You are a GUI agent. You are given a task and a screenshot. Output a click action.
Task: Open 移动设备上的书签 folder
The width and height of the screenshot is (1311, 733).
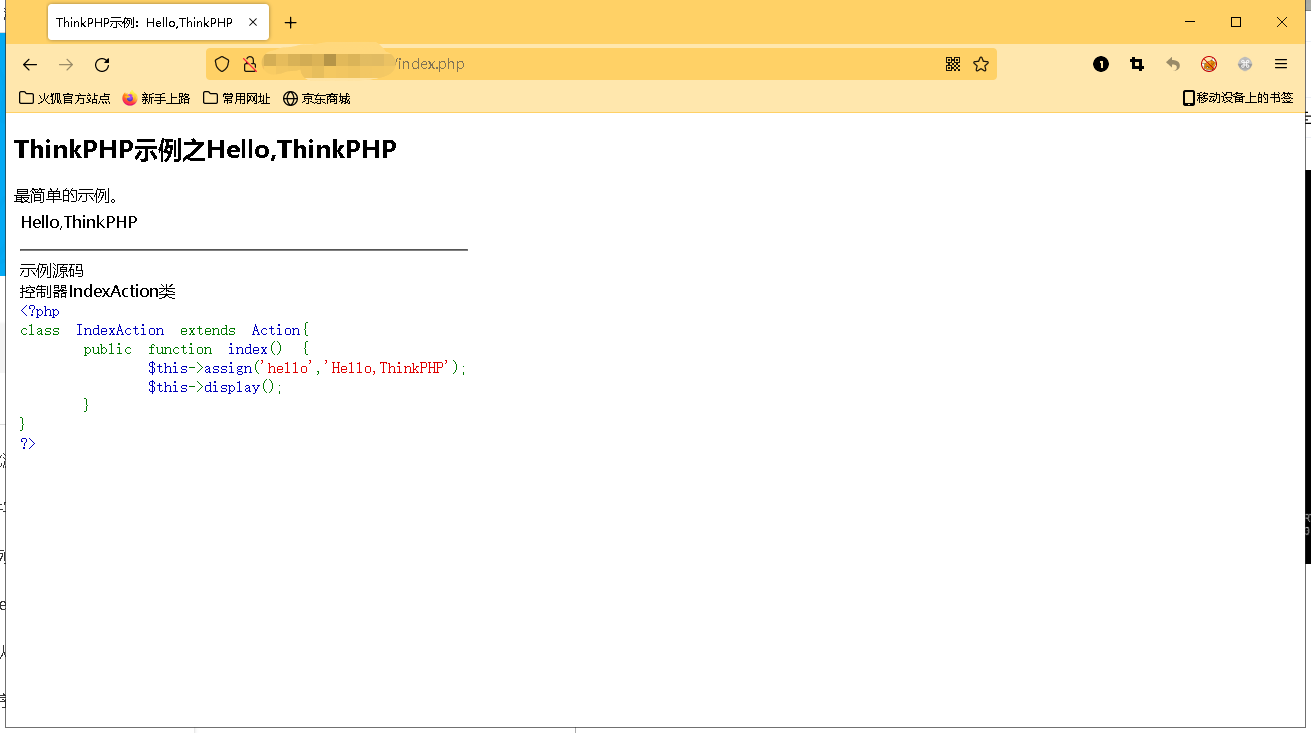click(1238, 98)
